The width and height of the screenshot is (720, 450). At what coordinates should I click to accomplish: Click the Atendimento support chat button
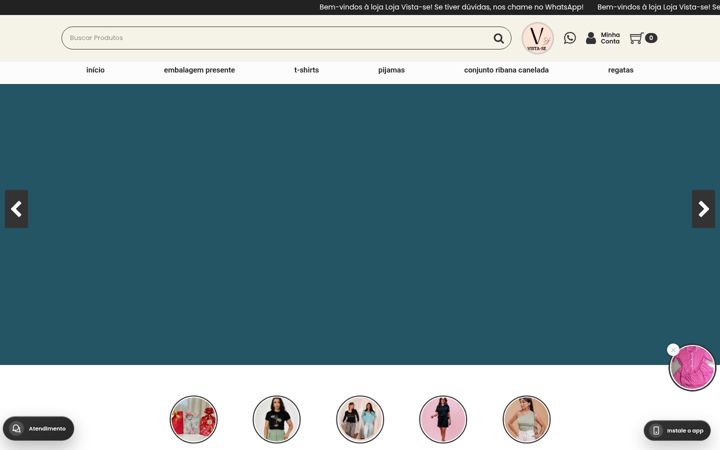[x=39, y=428]
